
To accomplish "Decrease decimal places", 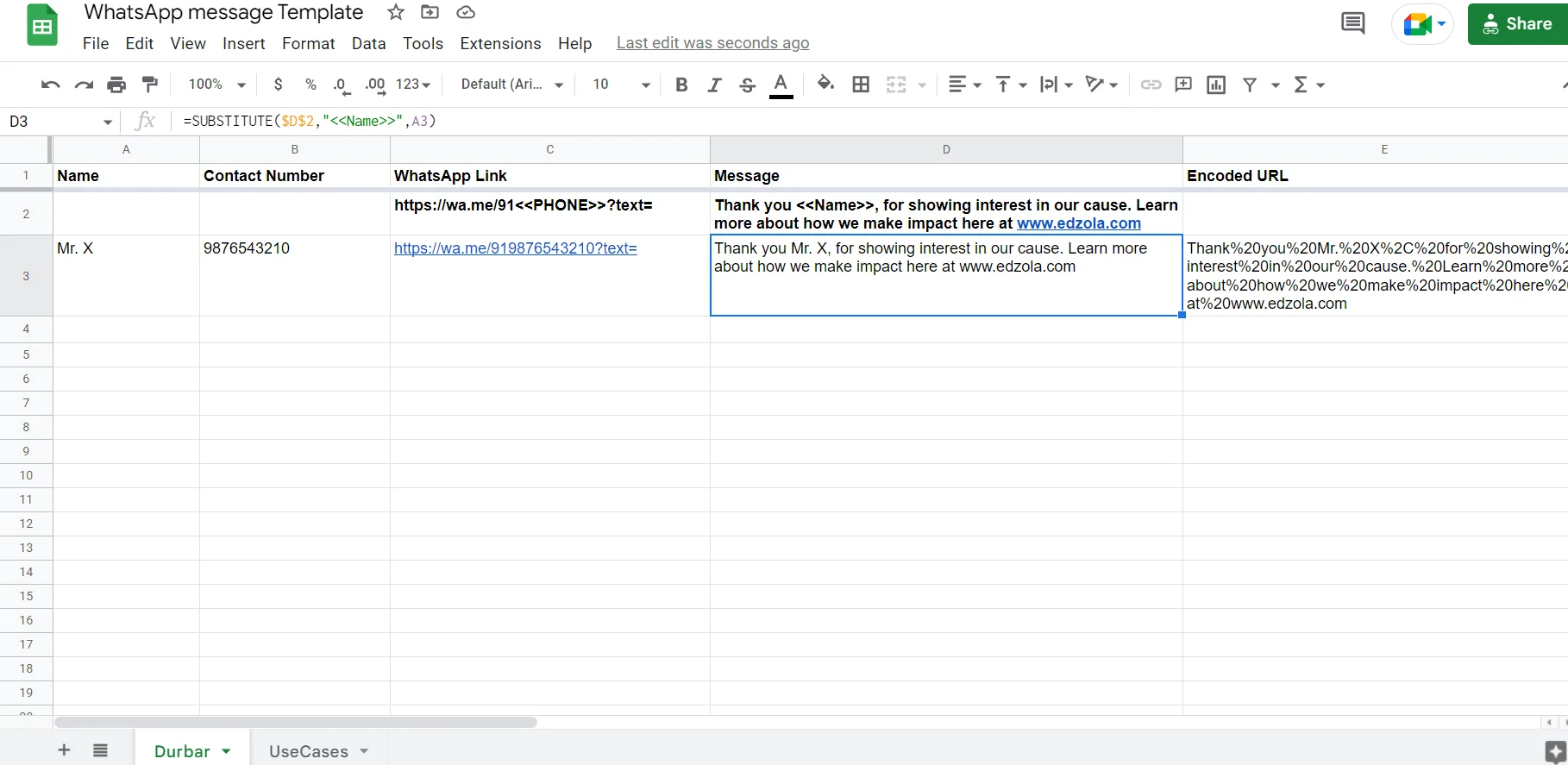I will click(x=342, y=85).
